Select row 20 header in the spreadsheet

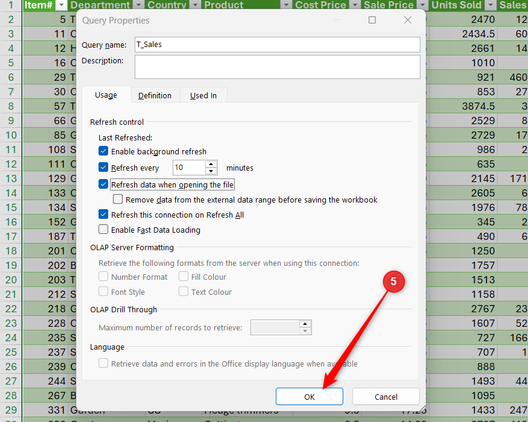11,280
